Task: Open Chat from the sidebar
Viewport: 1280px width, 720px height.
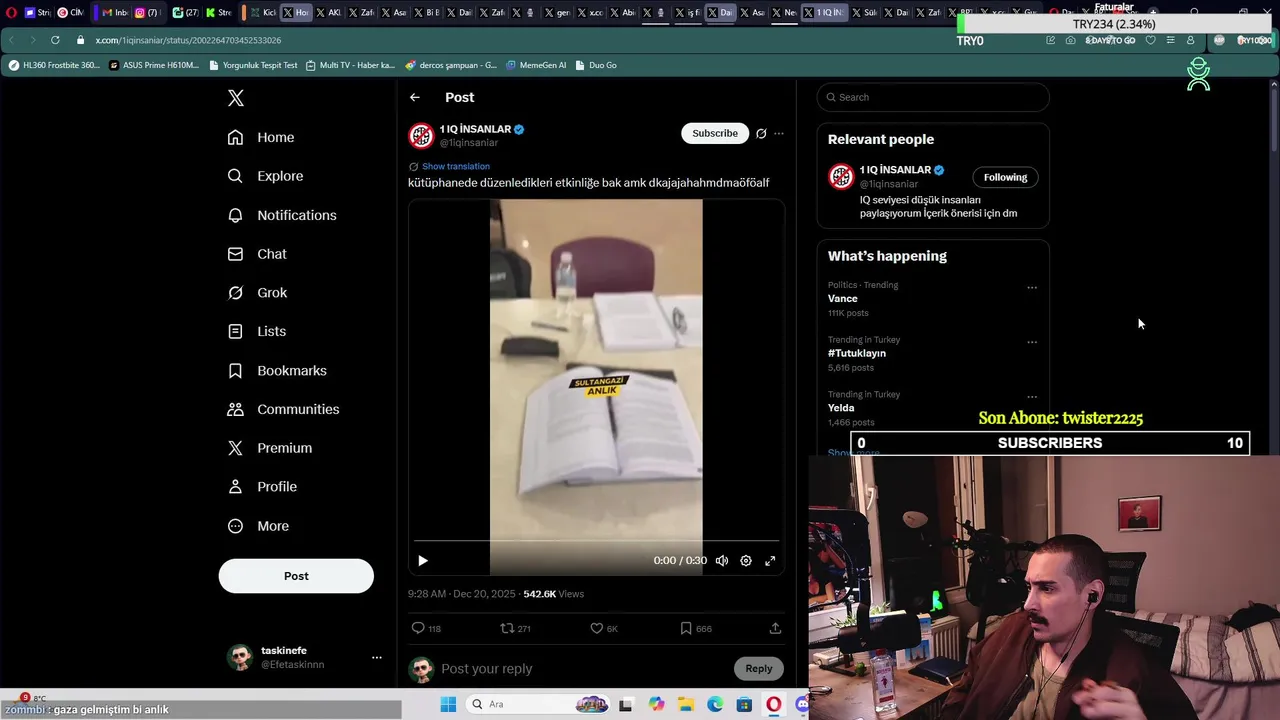Action: 257,254
